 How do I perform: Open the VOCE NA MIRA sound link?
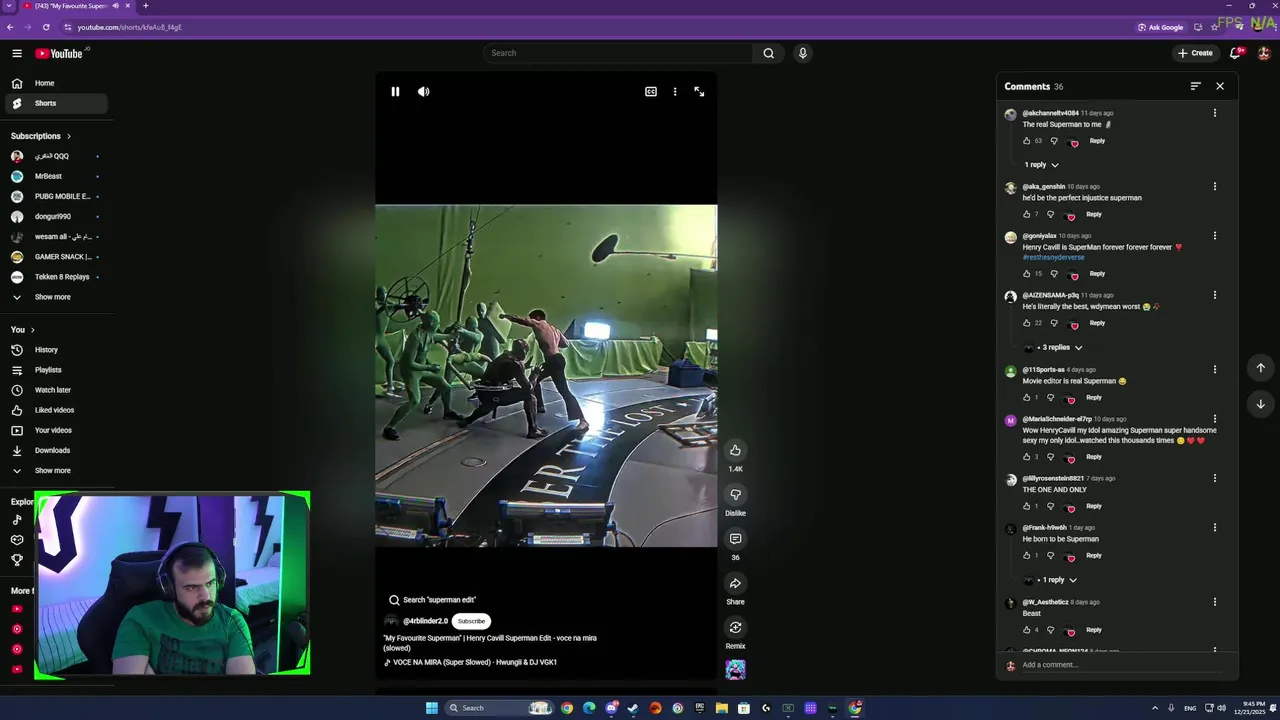point(470,662)
